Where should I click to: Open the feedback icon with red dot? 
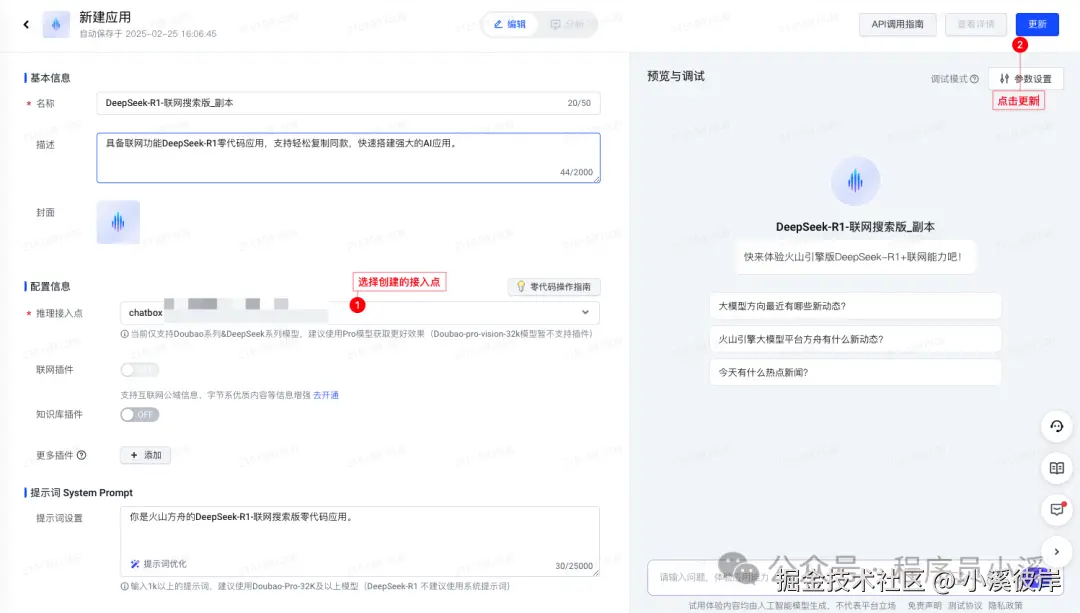[x=1057, y=509]
